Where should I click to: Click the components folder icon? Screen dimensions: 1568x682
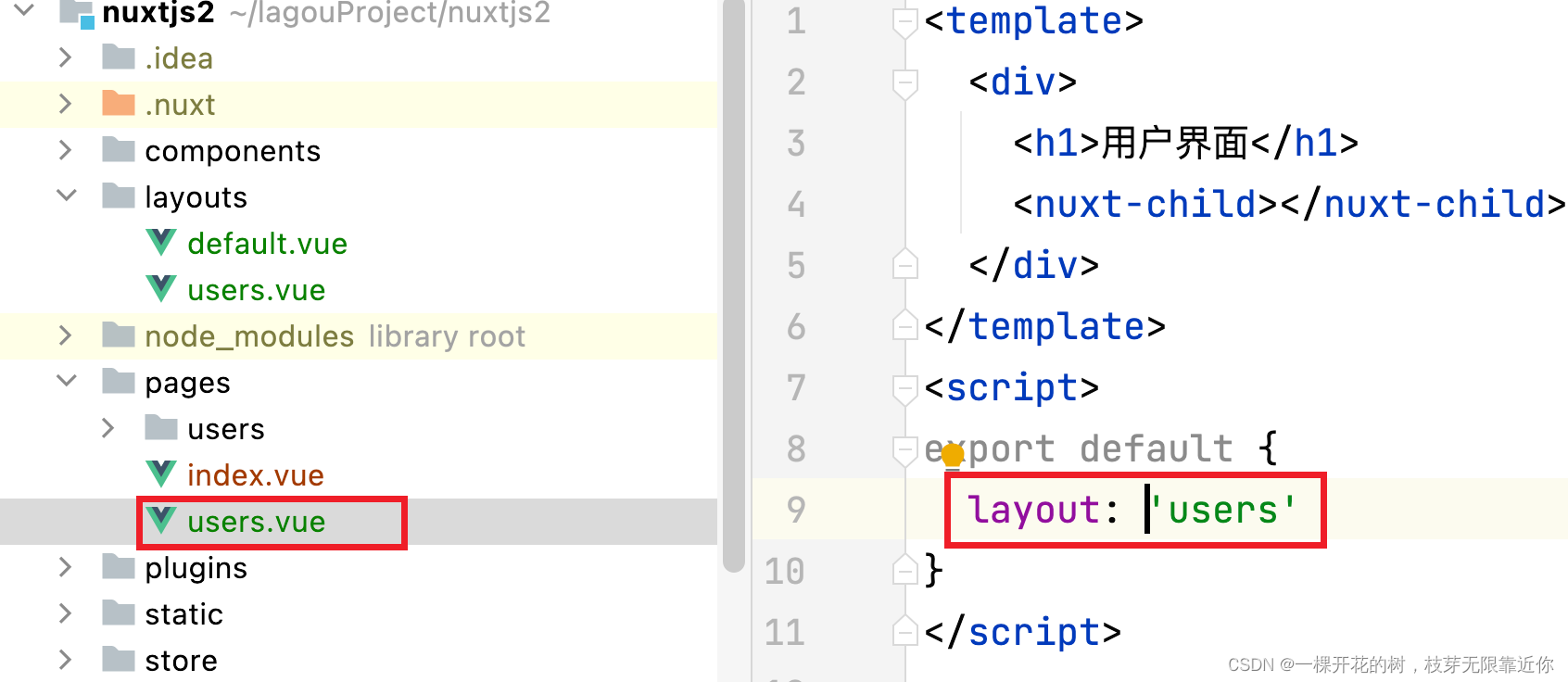pos(119,149)
